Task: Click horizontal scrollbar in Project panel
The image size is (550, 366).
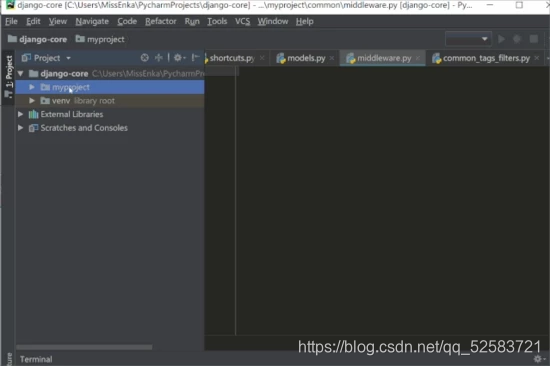Action: (84, 347)
